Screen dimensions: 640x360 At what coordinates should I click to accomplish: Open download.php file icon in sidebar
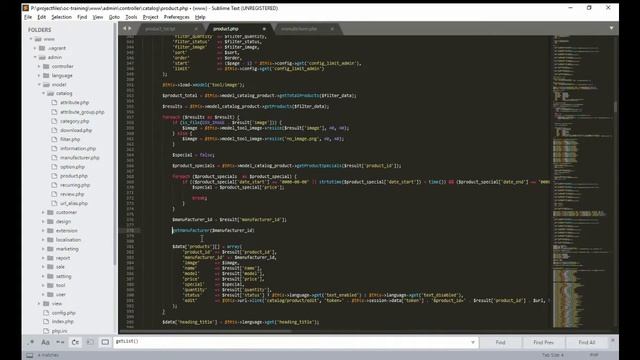[x=54, y=130]
